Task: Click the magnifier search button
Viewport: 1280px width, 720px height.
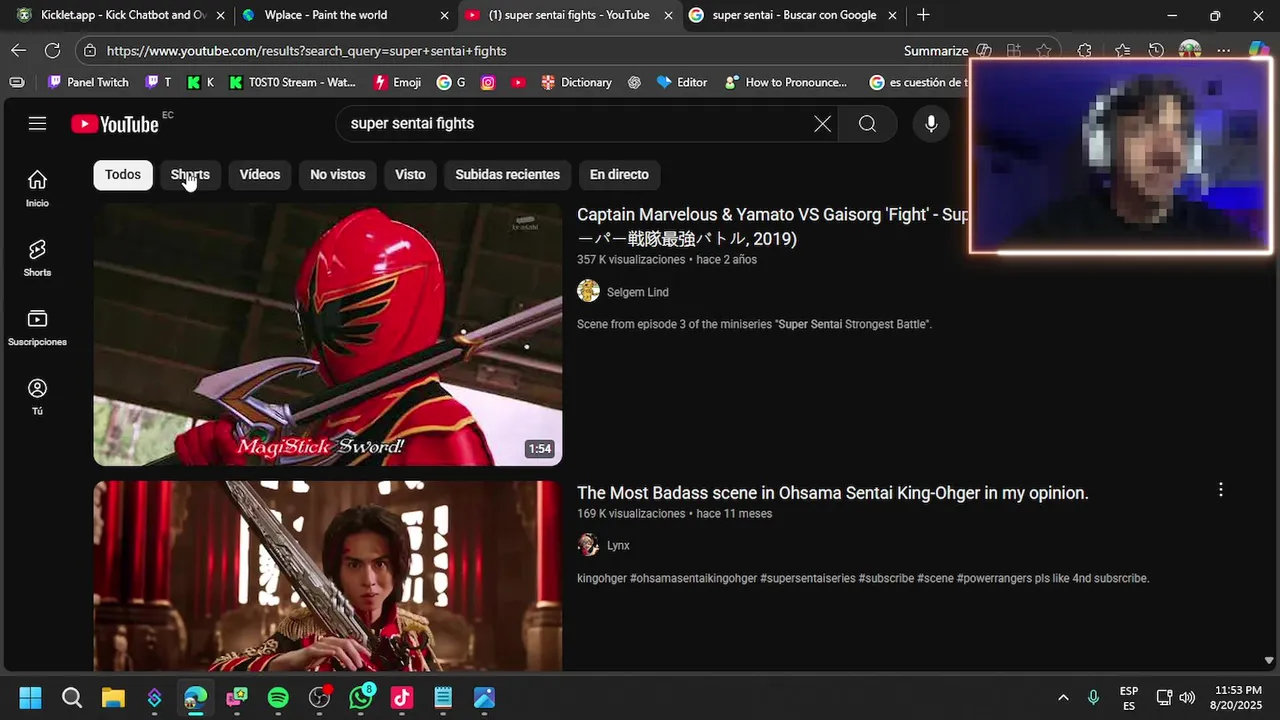Action: (867, 123)
